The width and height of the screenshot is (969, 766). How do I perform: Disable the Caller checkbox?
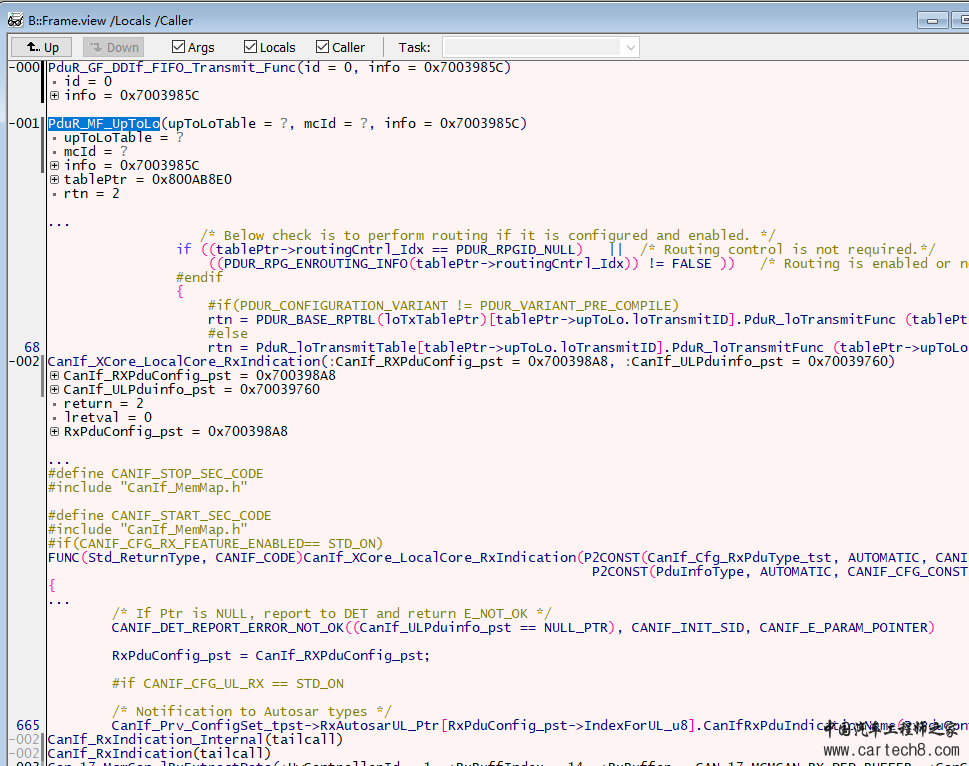click(323, 47)
